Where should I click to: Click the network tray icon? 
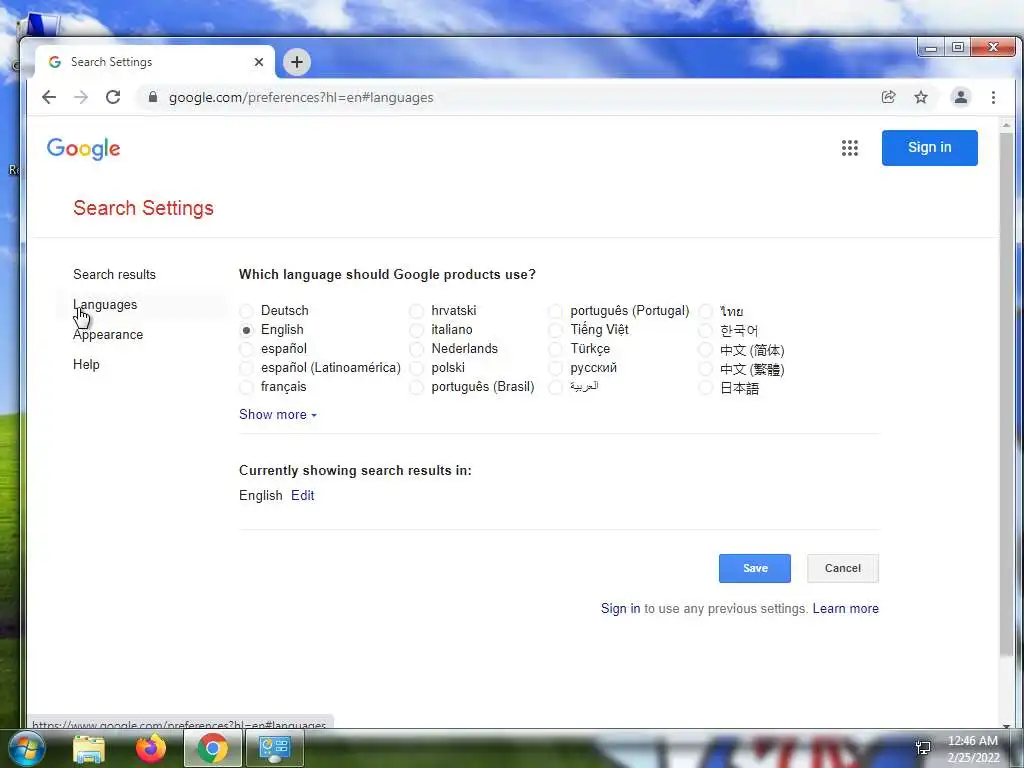[x=923, y=748]
